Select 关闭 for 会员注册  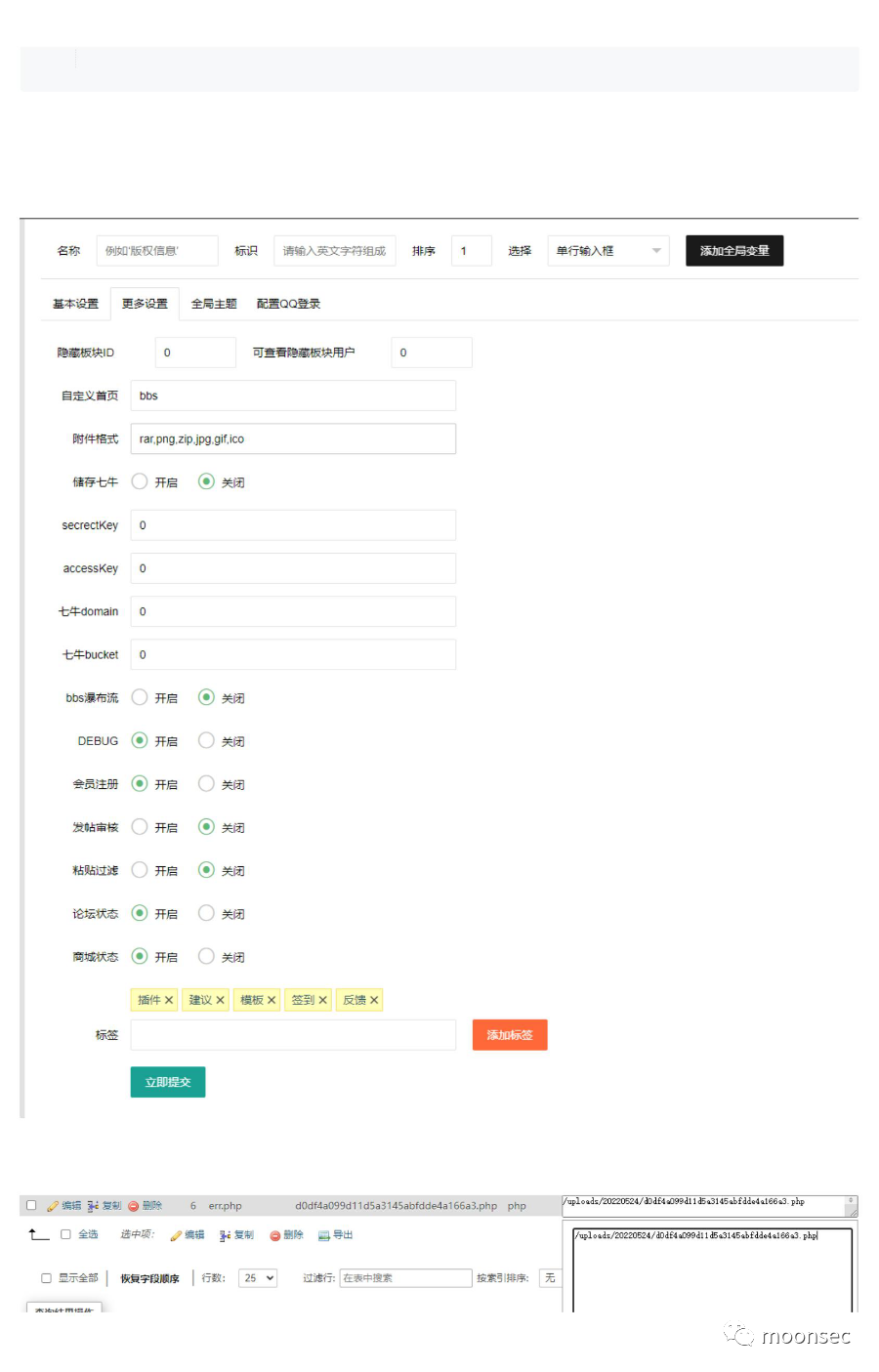point(206,783)
